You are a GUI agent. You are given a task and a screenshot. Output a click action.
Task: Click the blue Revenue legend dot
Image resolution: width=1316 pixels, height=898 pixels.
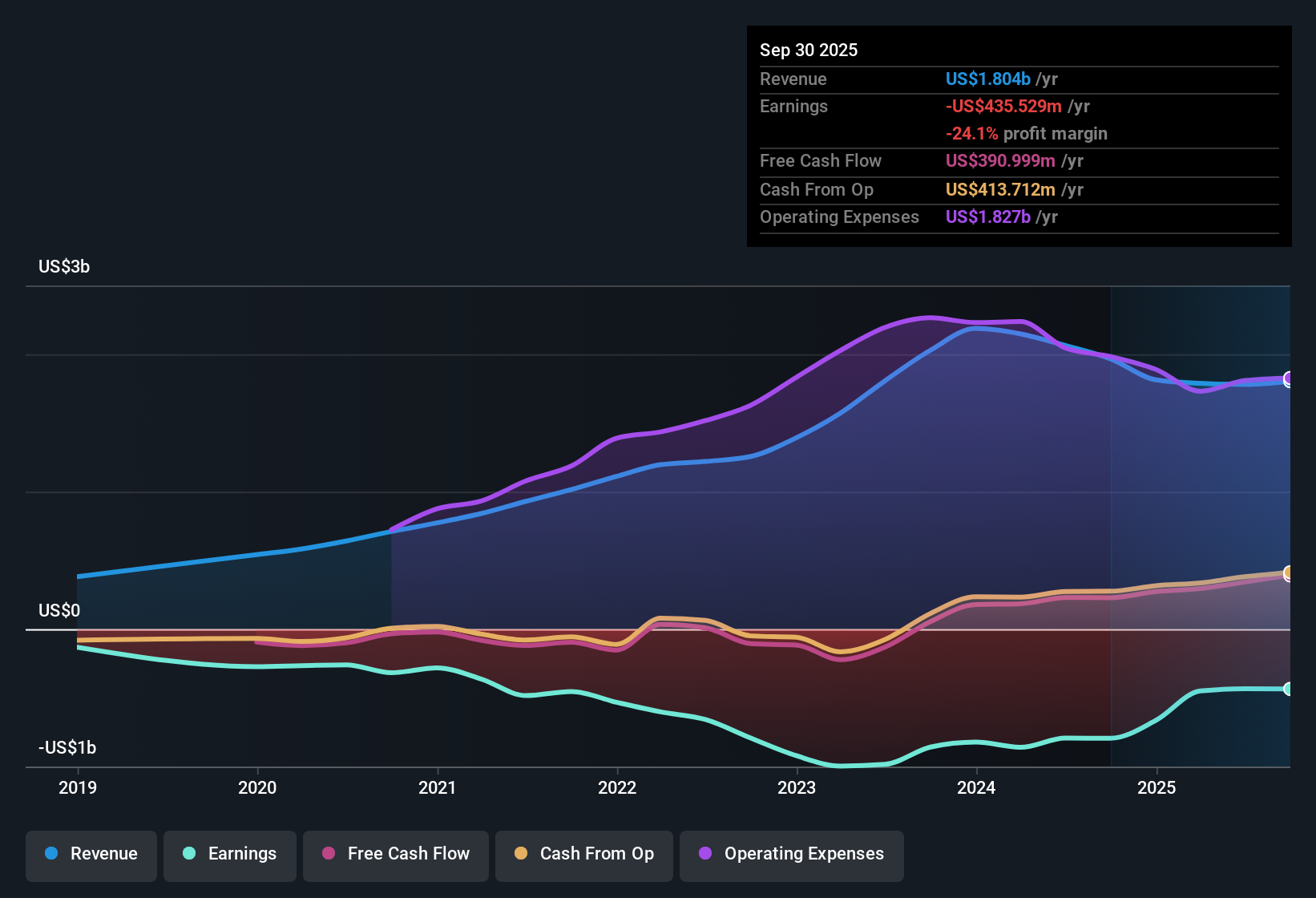point(51,854)
